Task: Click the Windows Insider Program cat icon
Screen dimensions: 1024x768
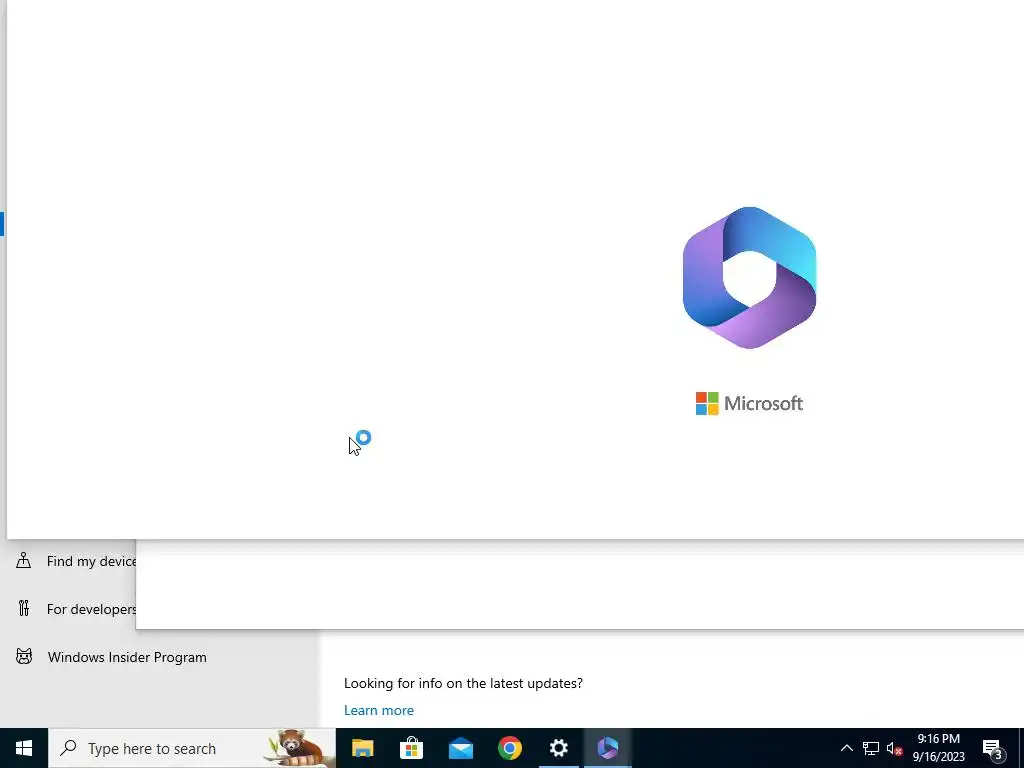Action: pos(24,656)
